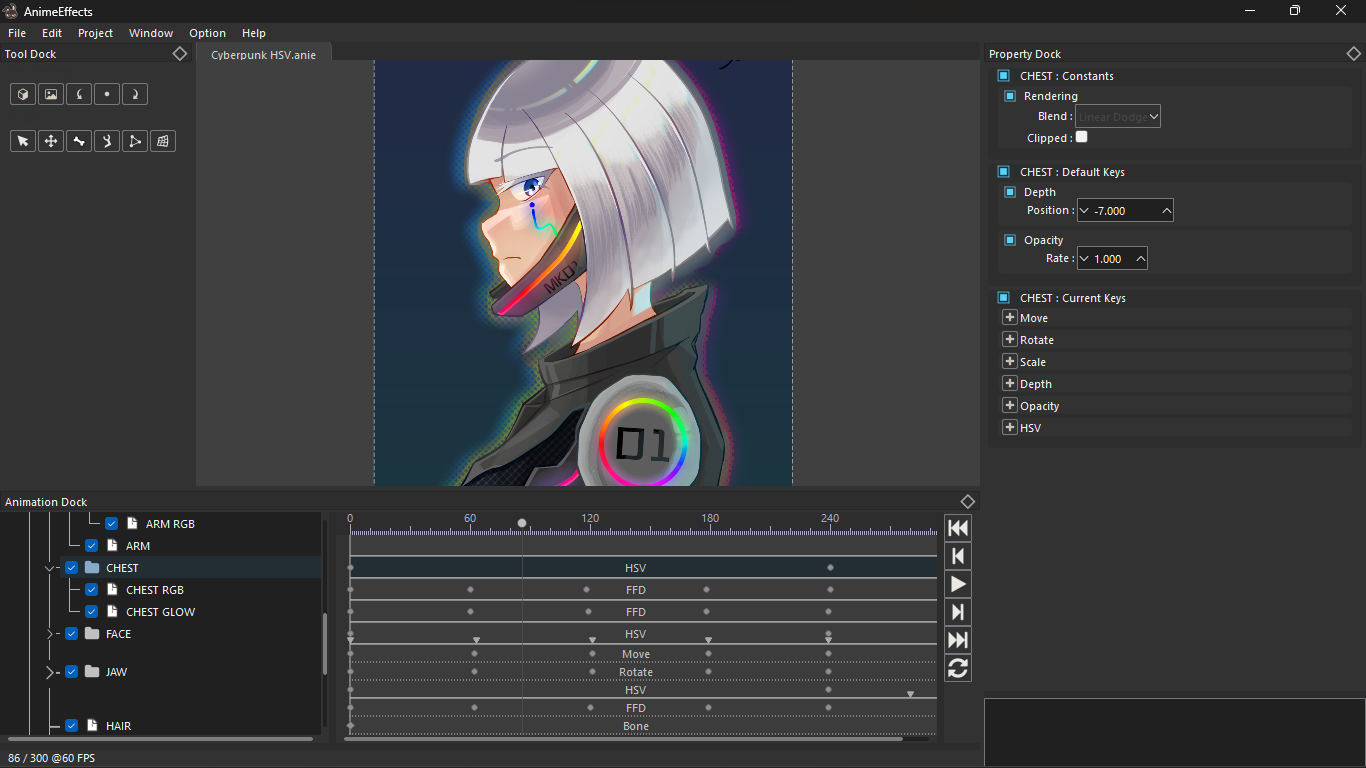Increase the Opacity Rate value
The width and height of the screenshot is (1366, 768).
[x=1140, y=259]
